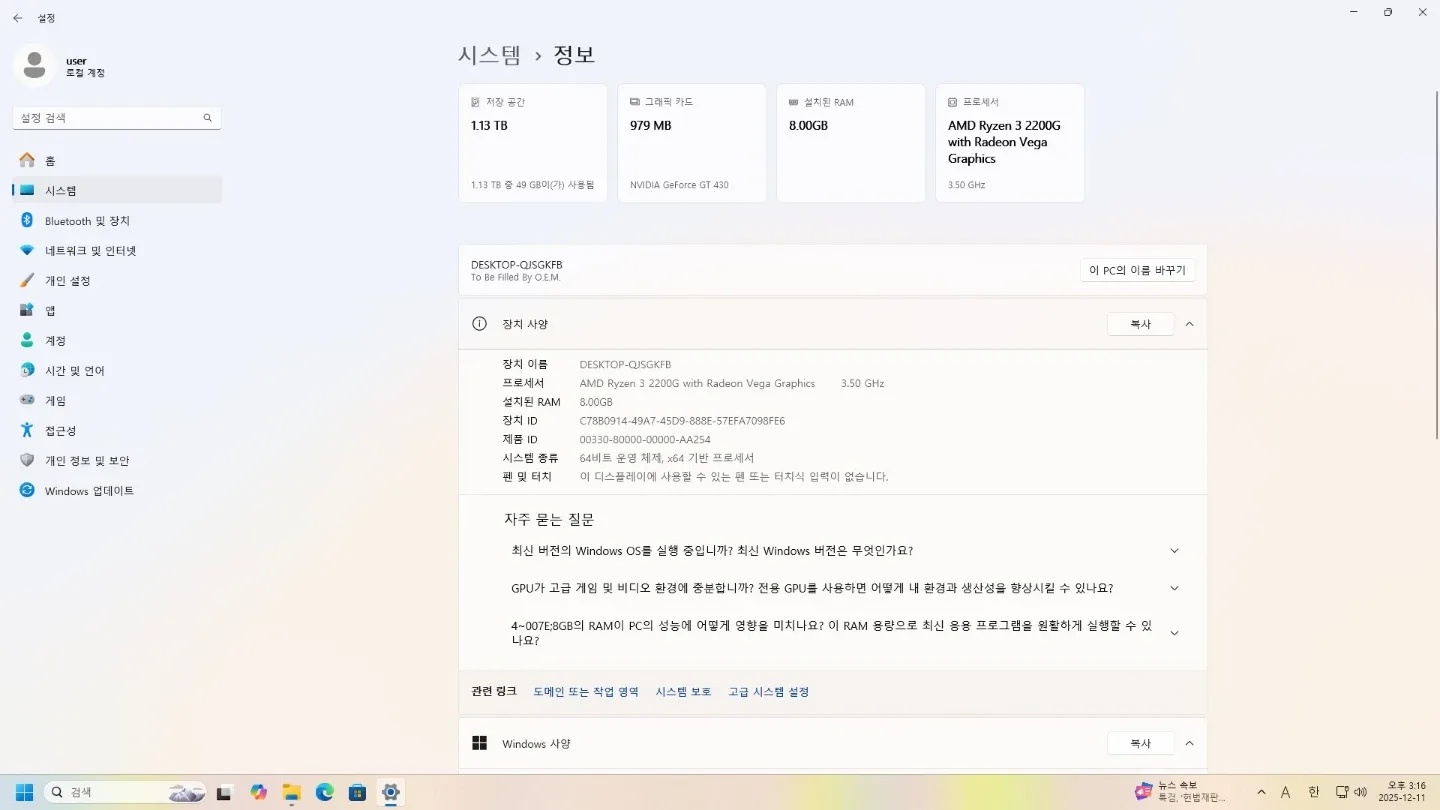Click the 게임 controller icon
Screen dimensions: 1440x810
click(x=27, y=401)
